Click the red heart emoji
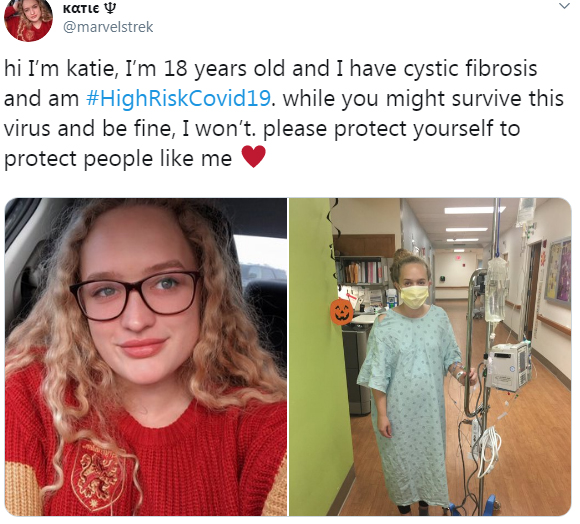Viewport: 580px width, 524px height. pyautogui.click(x=253, y=156)
